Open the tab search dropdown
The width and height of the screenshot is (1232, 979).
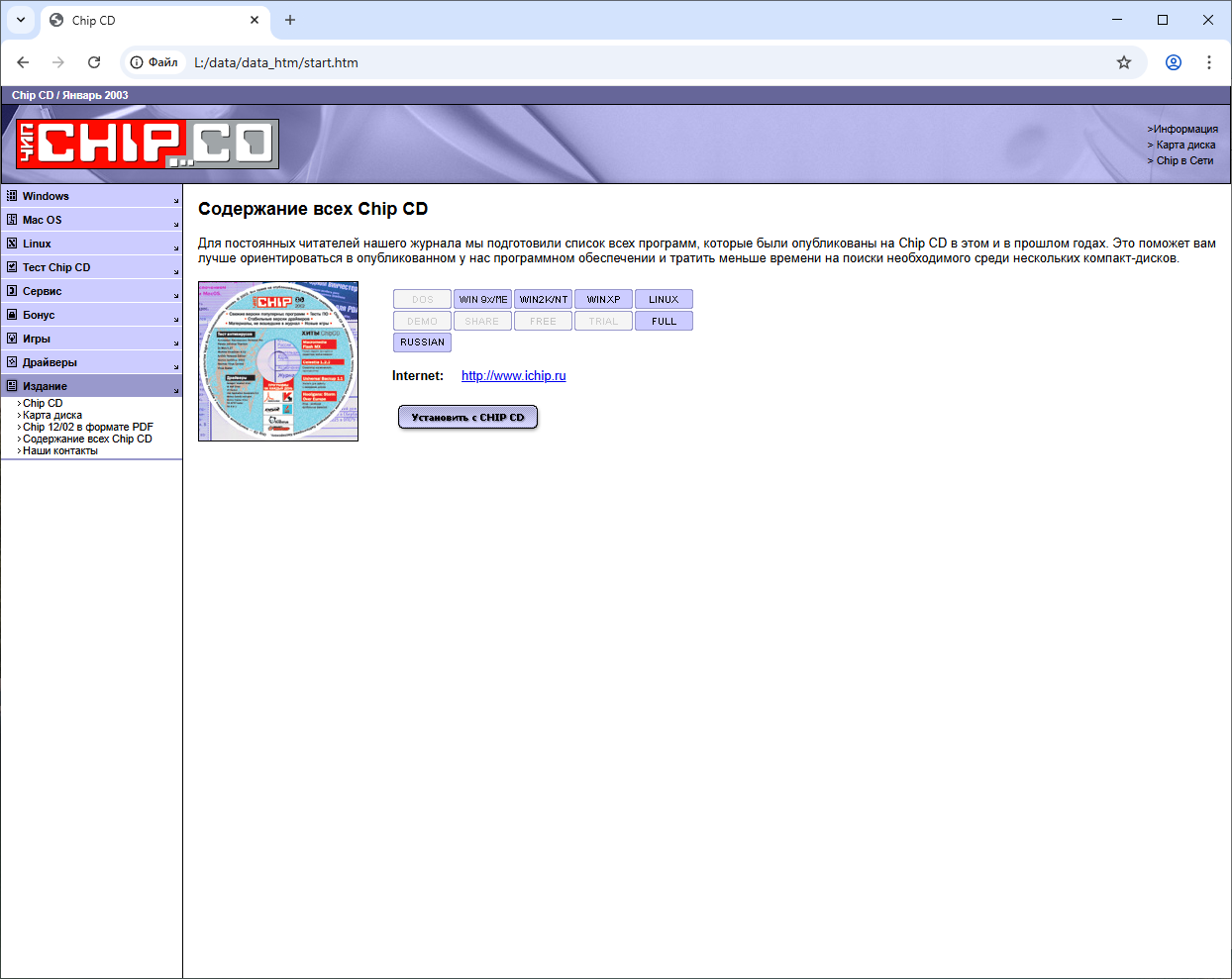click(21, 20)
